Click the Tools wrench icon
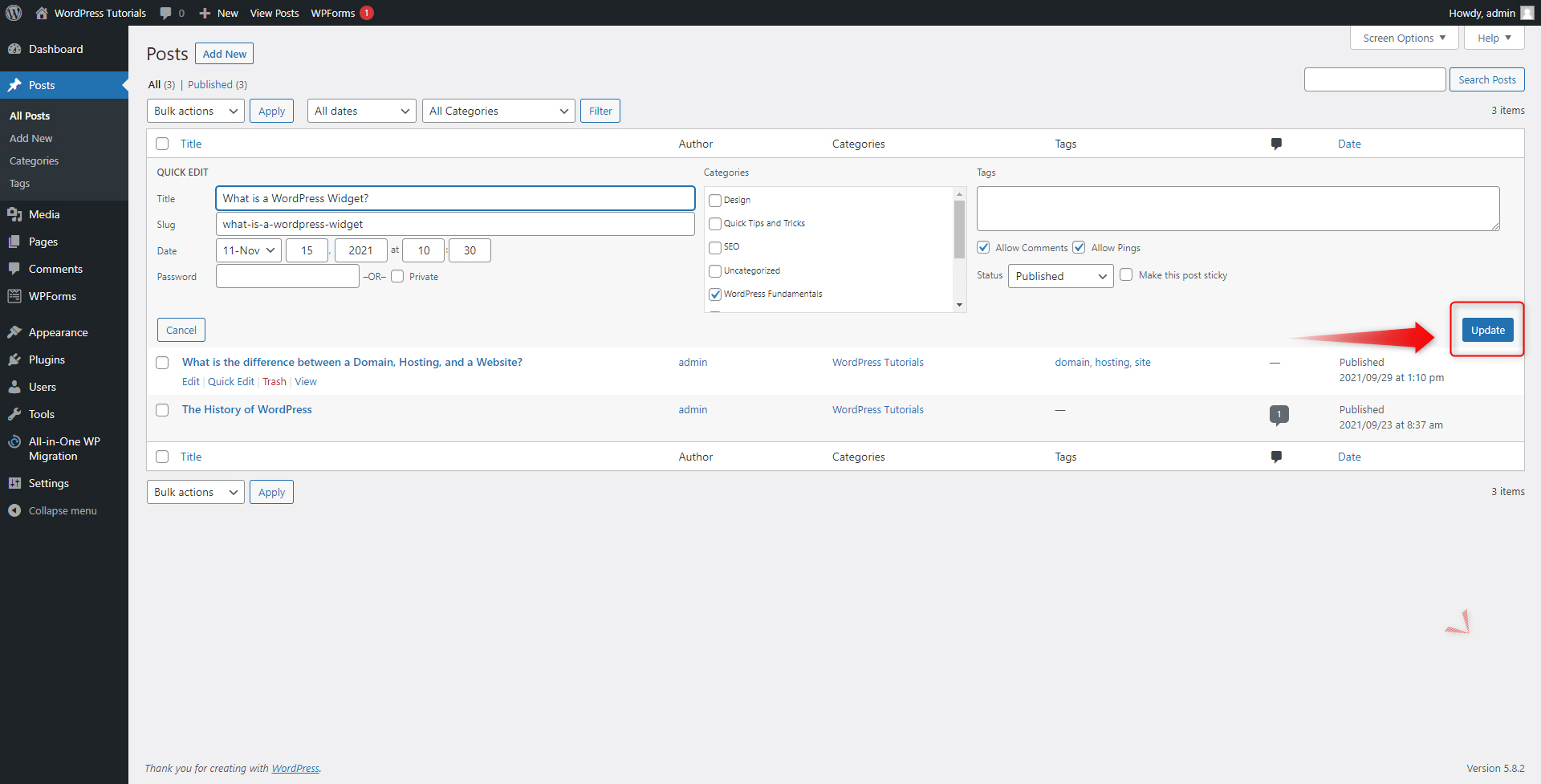This screenshot has height=784, width=1541. coord(14,414)
